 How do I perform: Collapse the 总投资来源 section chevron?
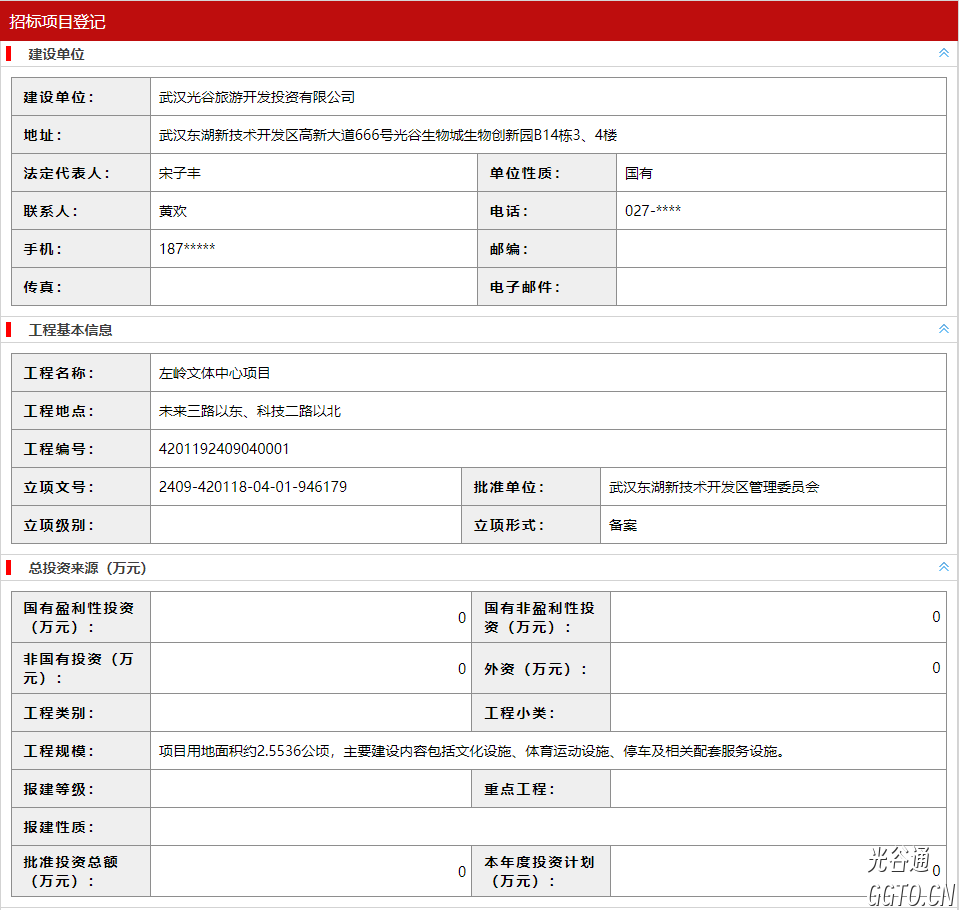[x=943, y=567]
